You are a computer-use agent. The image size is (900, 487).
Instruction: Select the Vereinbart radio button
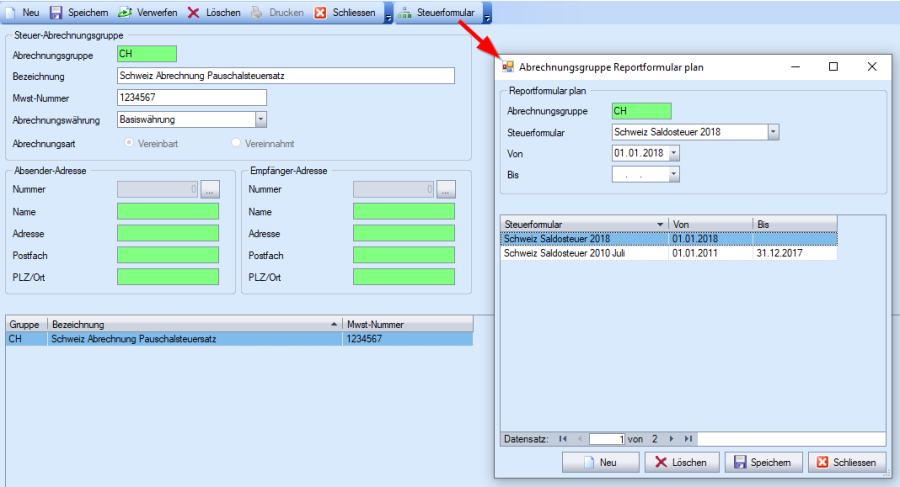point(129,142)
